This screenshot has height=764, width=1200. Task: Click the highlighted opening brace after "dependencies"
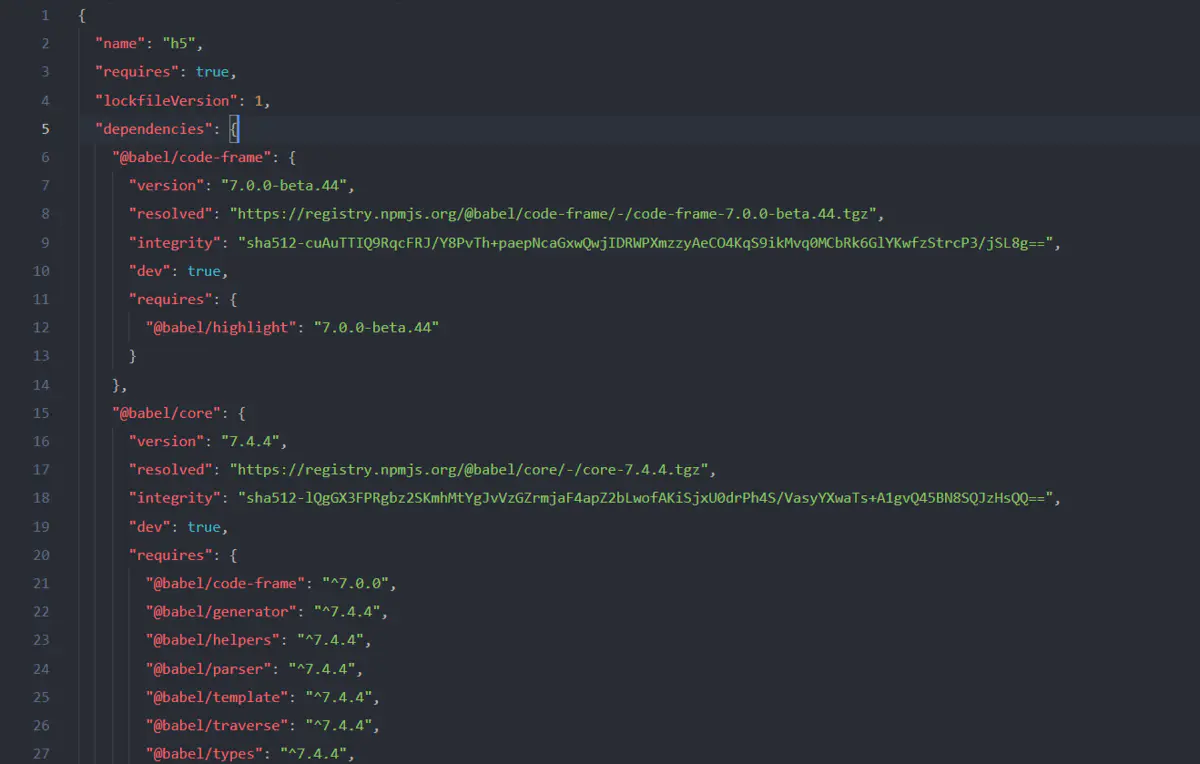[x=234, y=129]
